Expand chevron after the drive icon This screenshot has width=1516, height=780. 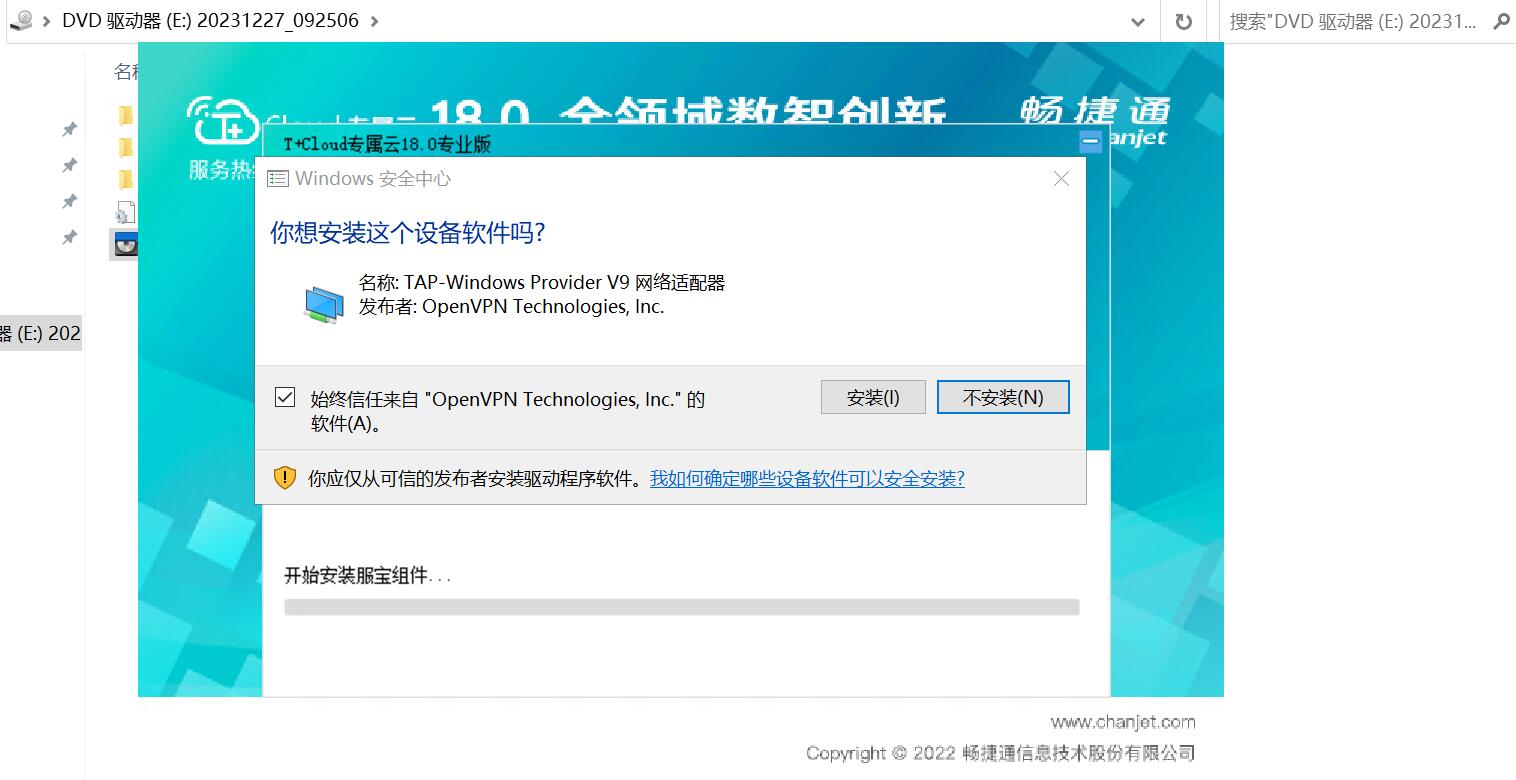pyautogui.click(x=47, y=21)
